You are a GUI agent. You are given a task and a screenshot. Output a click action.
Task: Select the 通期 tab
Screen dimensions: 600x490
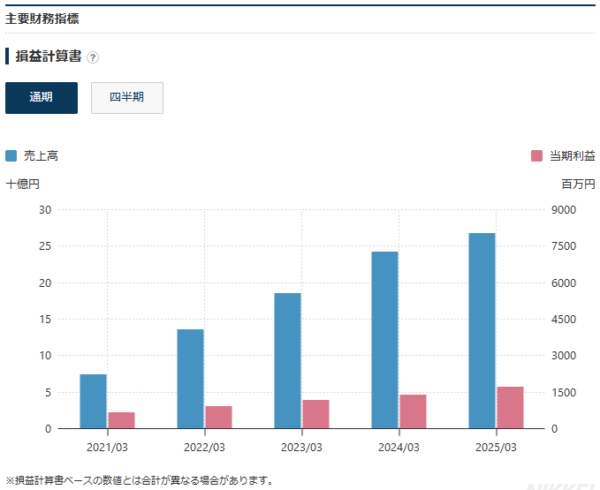(41, 98)
